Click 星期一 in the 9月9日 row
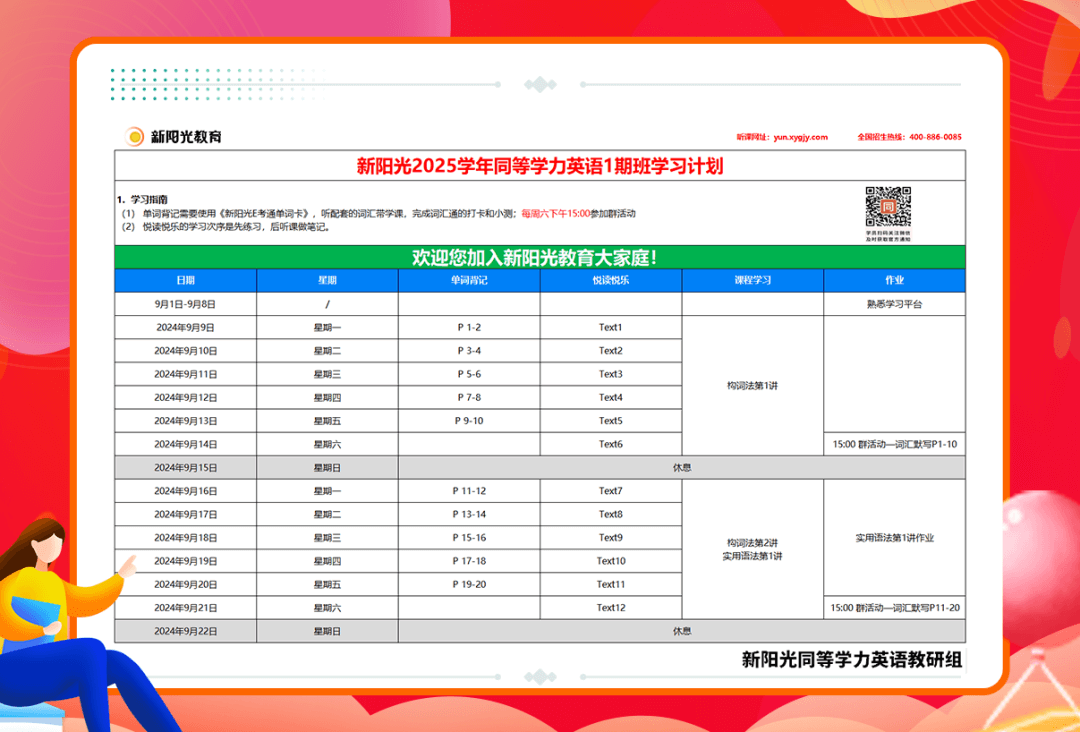 (x=327, y=327)
